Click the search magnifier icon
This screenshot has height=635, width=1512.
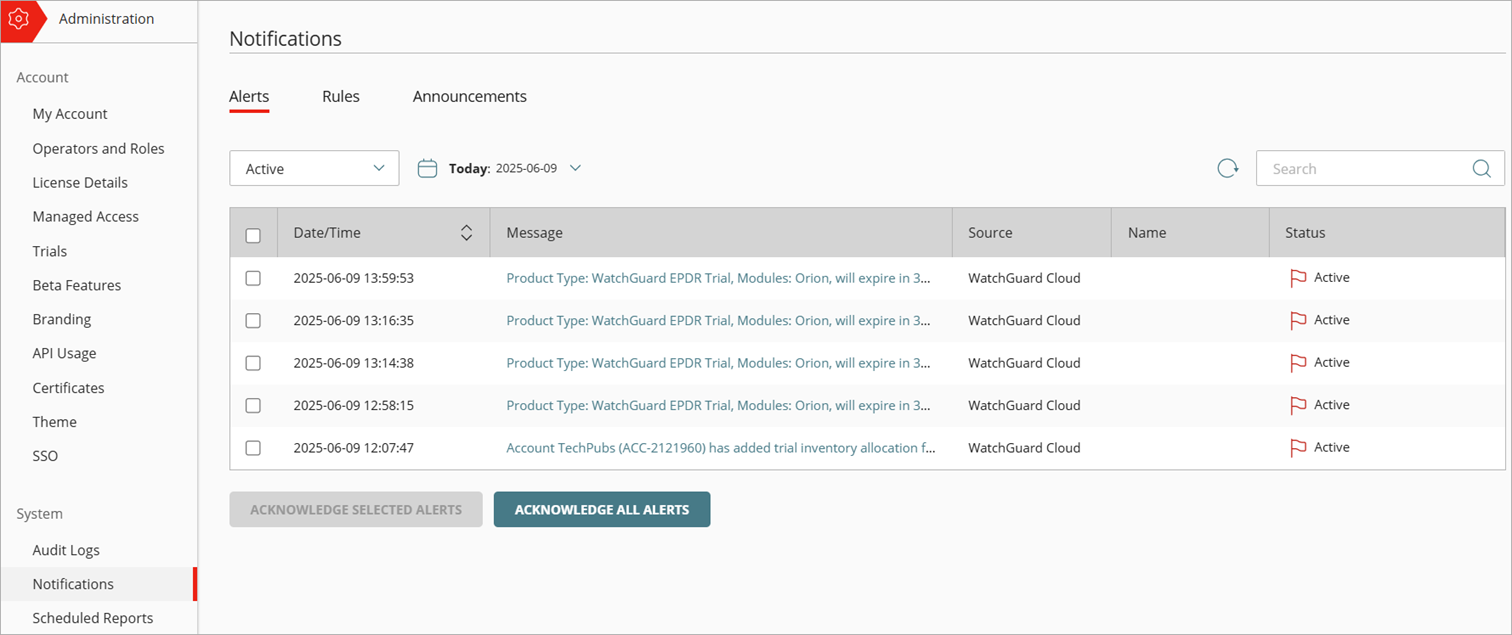click(x=1481, y=169)
